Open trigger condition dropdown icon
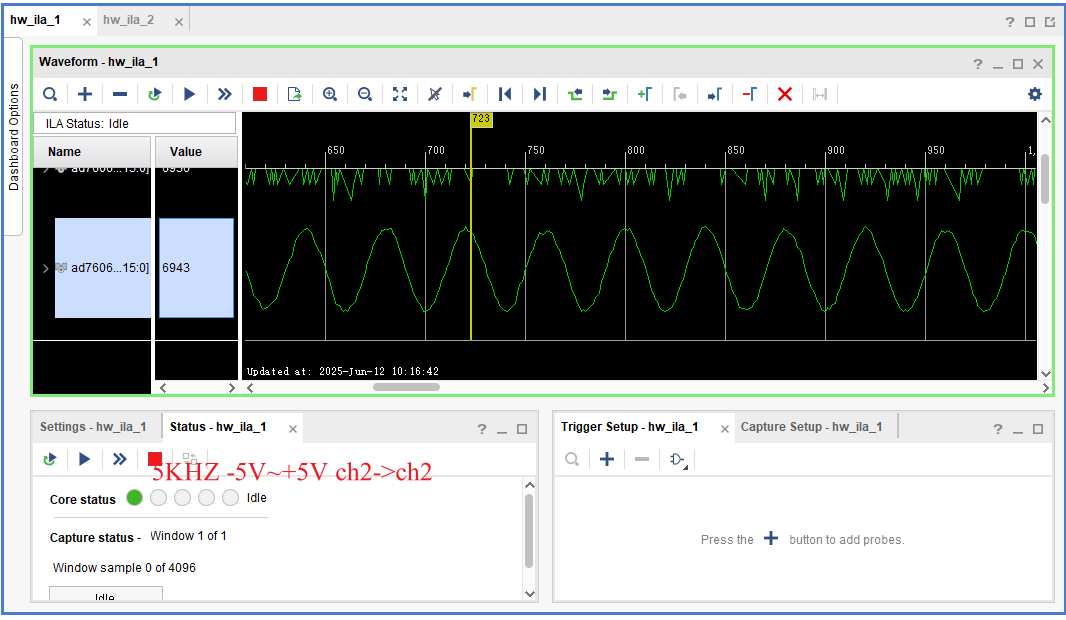The image size is (1066, 620). tap(678, 460)
